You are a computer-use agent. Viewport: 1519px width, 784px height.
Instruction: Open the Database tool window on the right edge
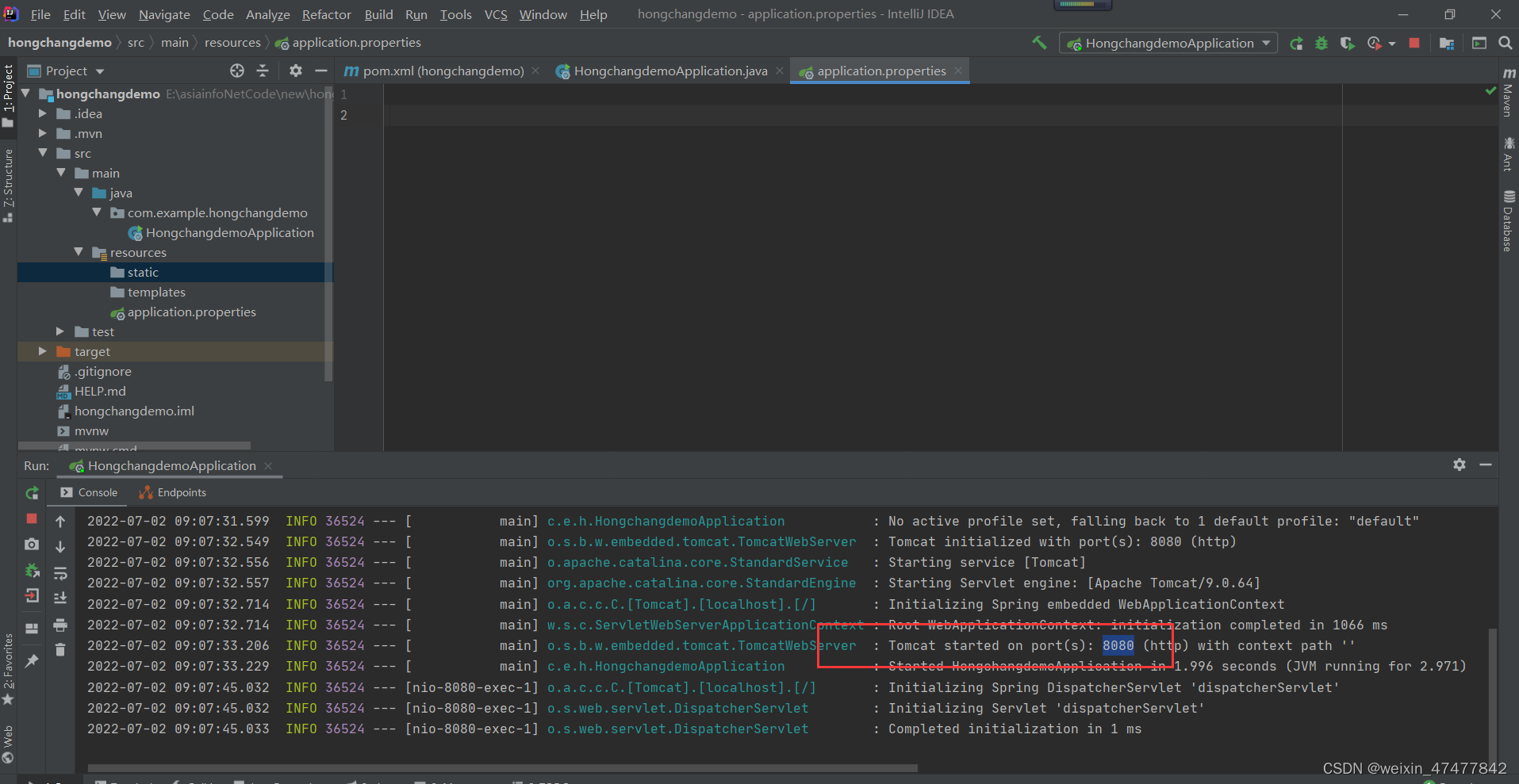point(1509,221)
